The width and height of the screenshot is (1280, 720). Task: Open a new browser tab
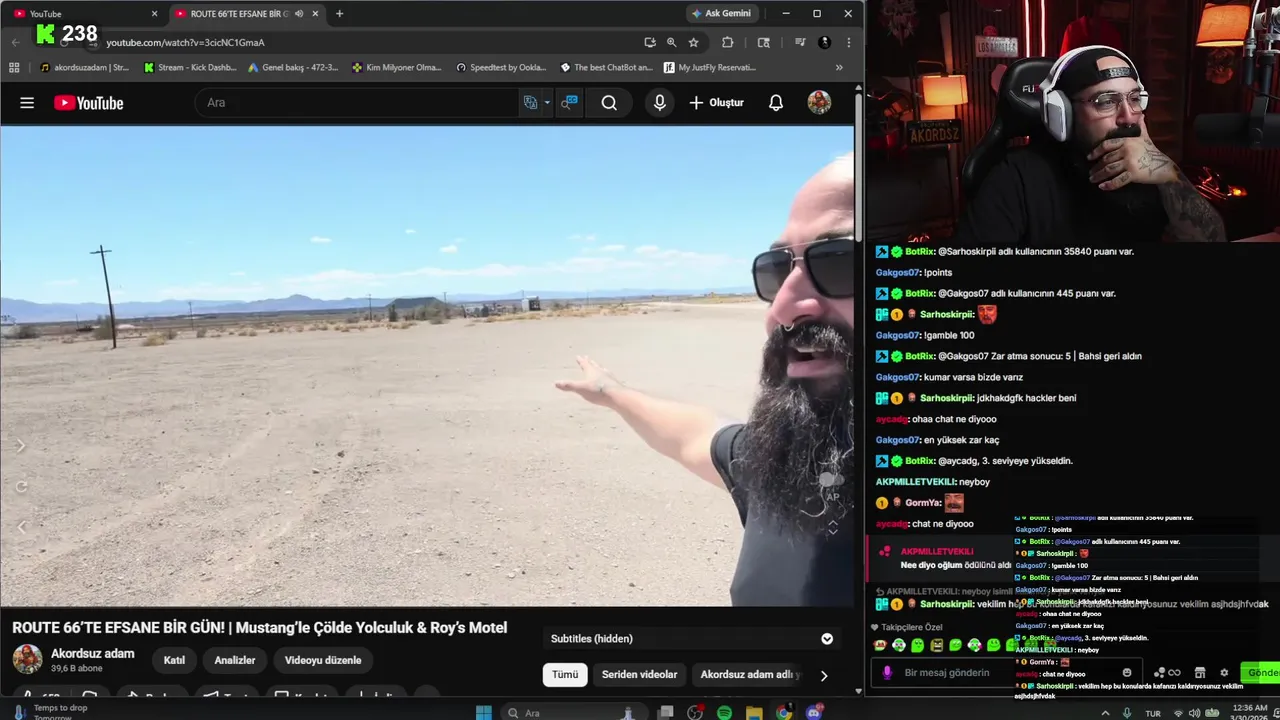pyautogui.click(x=339, y=14)
